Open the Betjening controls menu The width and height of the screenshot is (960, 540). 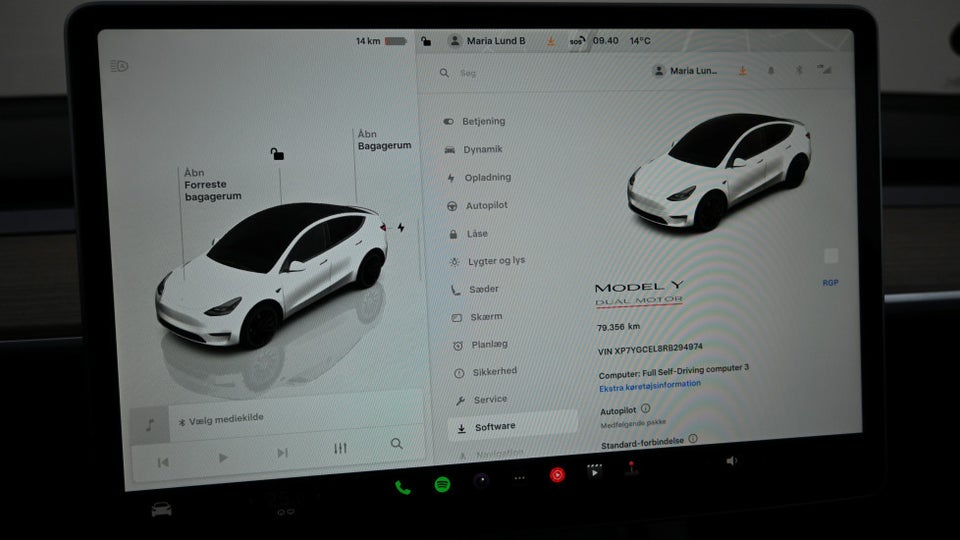click(475, 121)
